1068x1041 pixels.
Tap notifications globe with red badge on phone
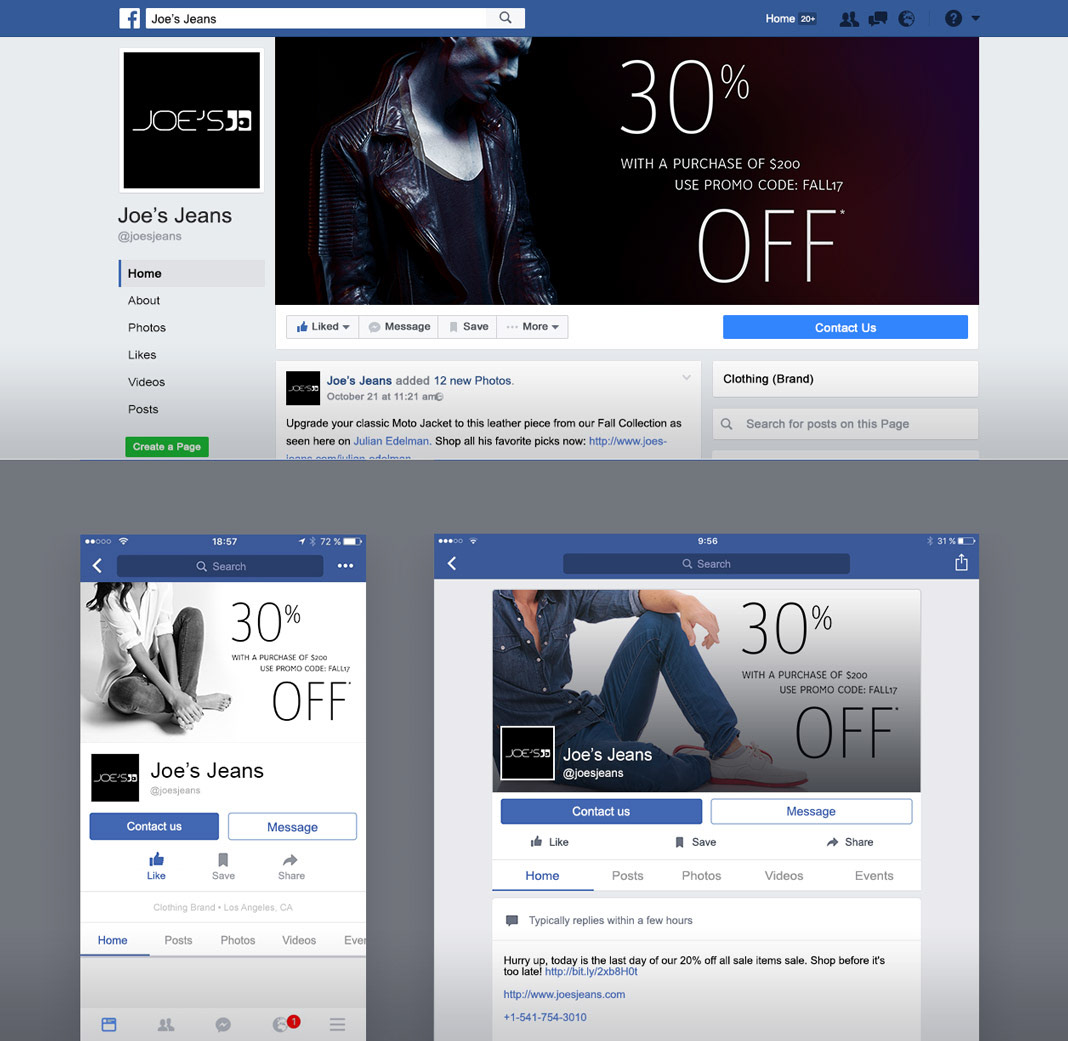(x=285, y=1023)
